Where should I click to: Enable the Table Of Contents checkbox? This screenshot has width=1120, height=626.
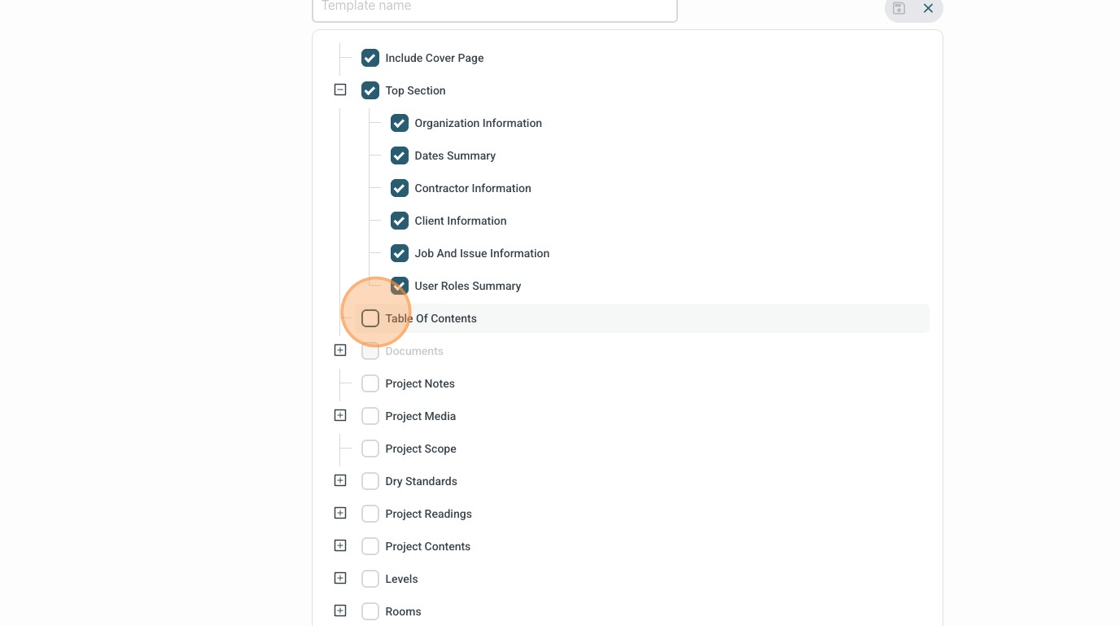370,318
